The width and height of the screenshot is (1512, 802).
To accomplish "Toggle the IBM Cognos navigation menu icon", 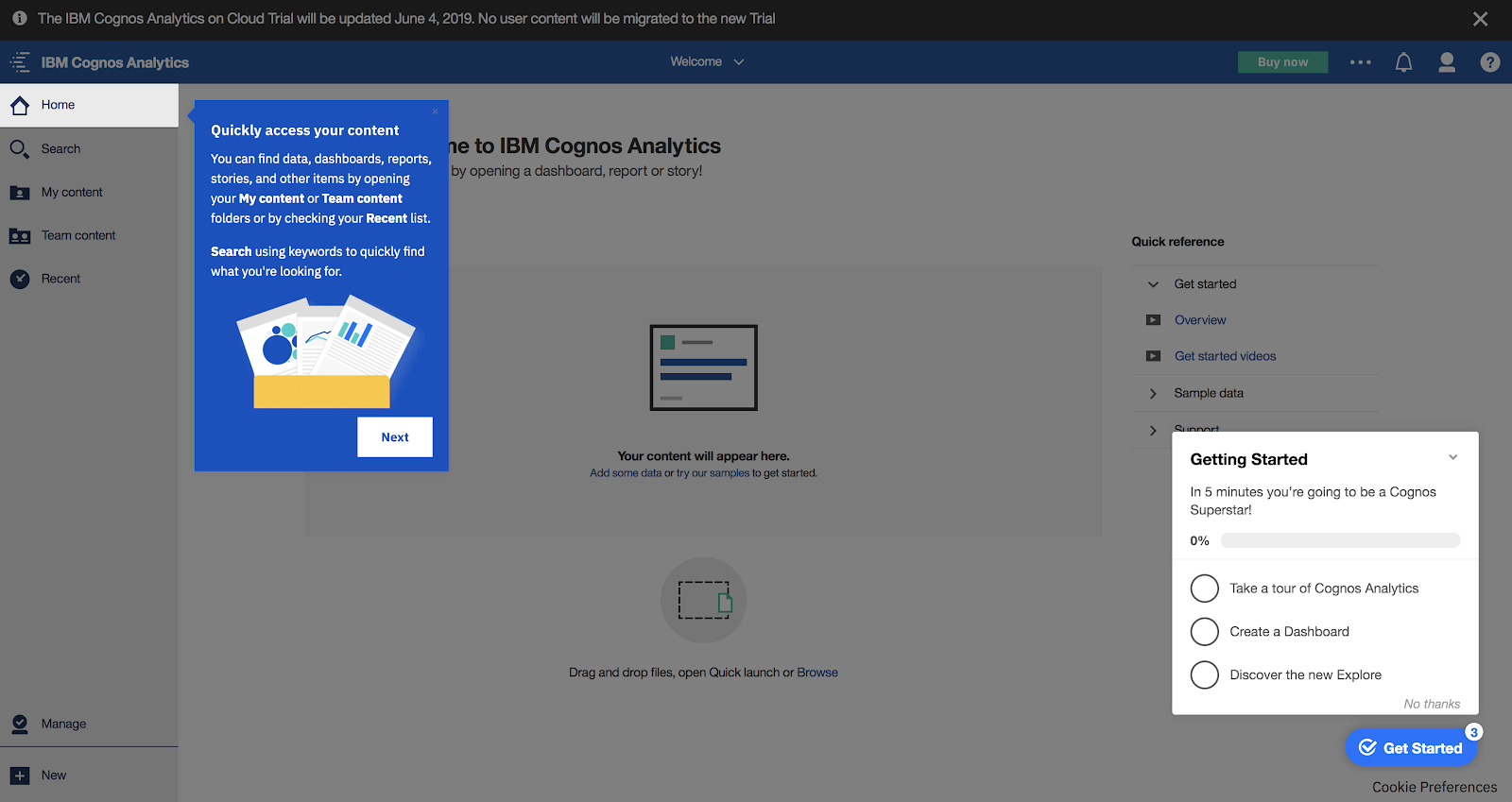I will 20,62.
